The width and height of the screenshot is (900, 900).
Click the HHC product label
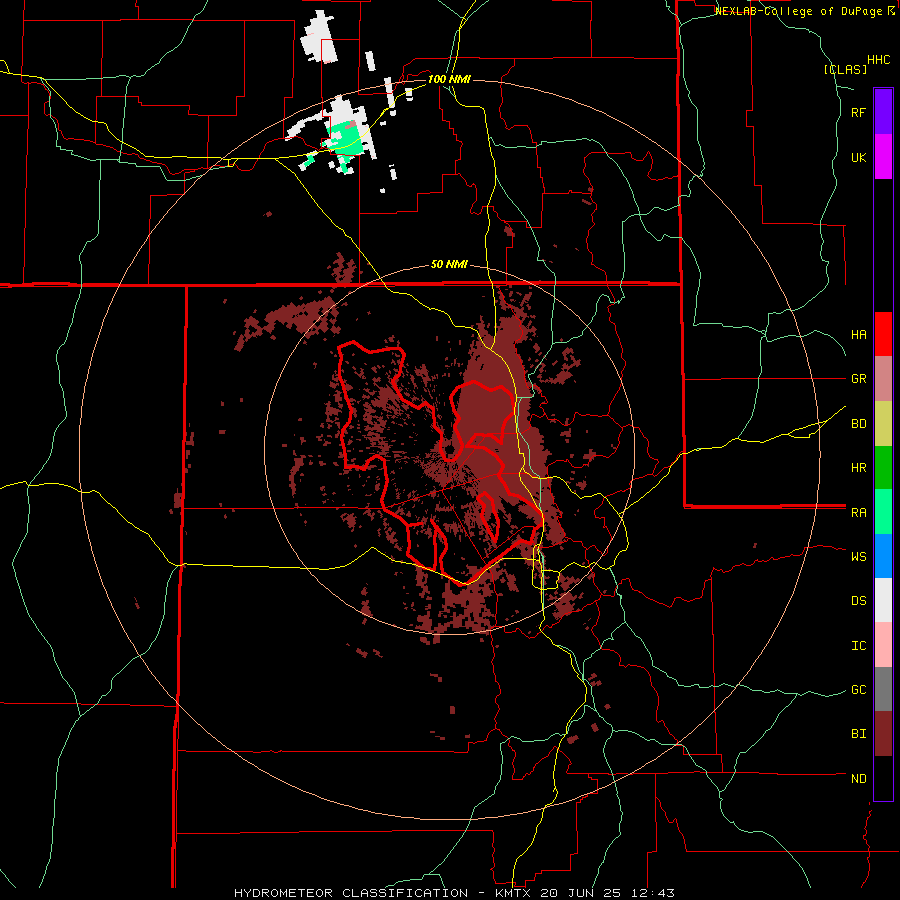click(879, 60)
